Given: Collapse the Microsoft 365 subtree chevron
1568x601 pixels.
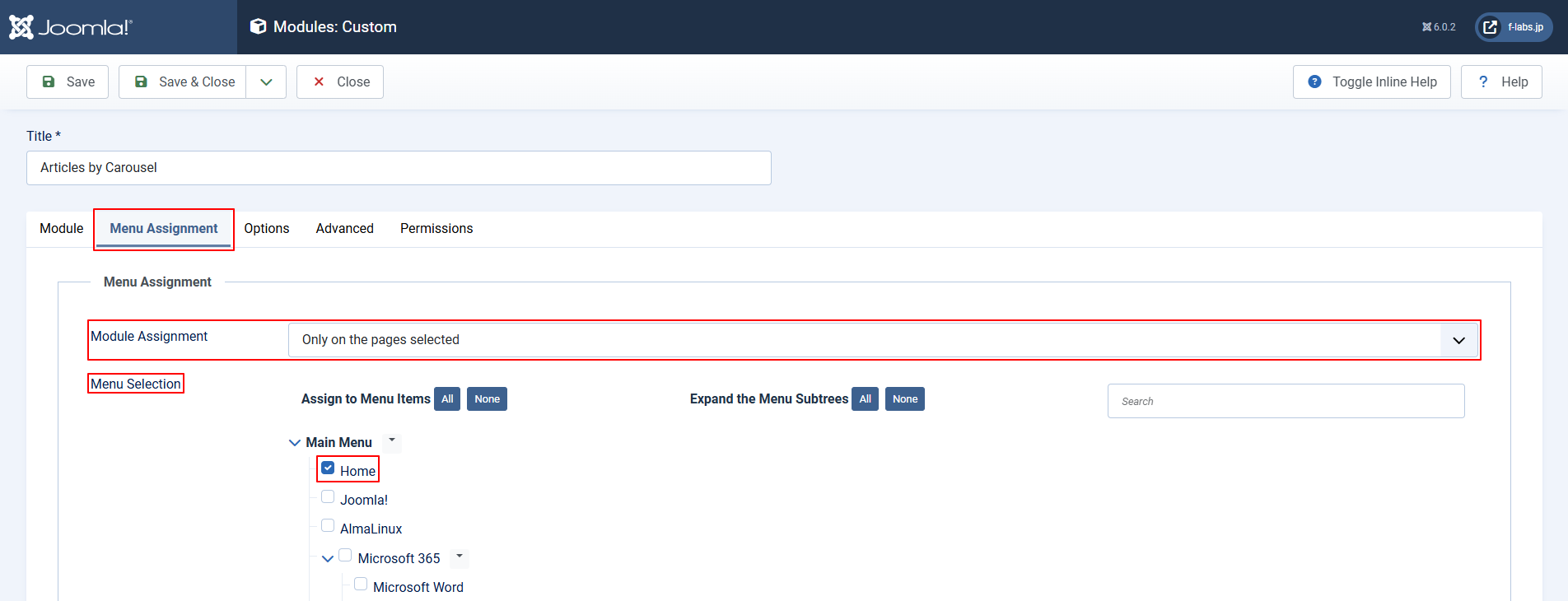Looking at the screenshot, I should click(328, 558).
